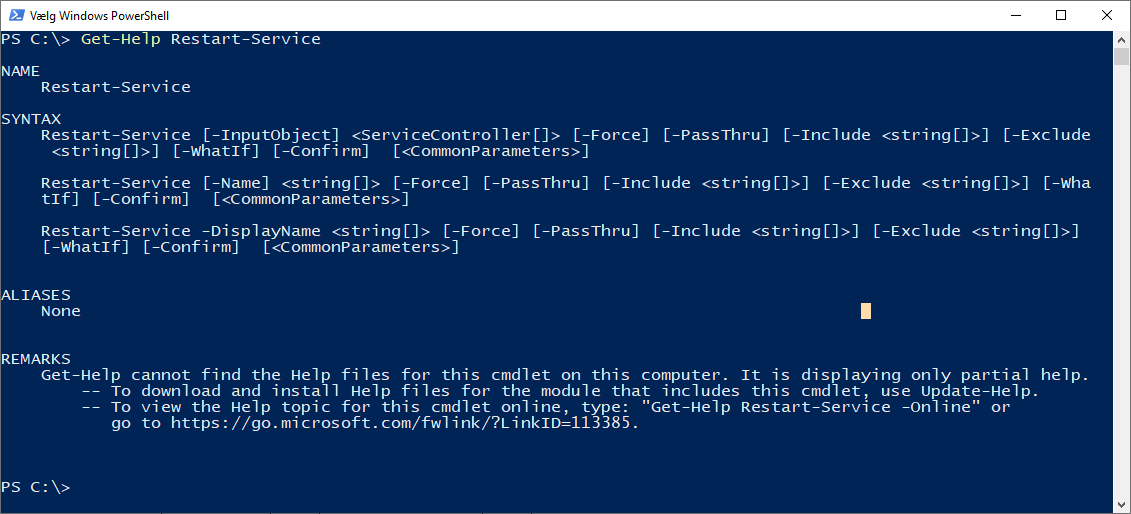Minimize the PowerShell window
Screen dimensions: 1131x514
pyautogui.click(x=1015, y=15)
